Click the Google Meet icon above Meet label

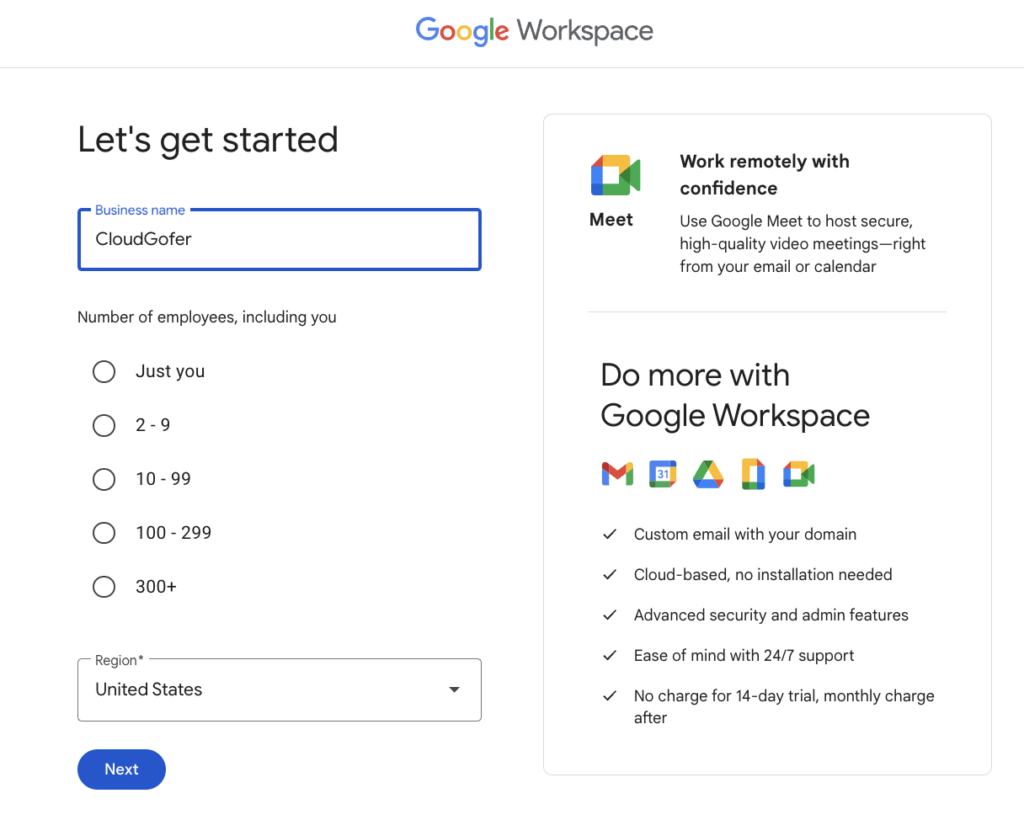pyautogui.click(x=614, y=176)
